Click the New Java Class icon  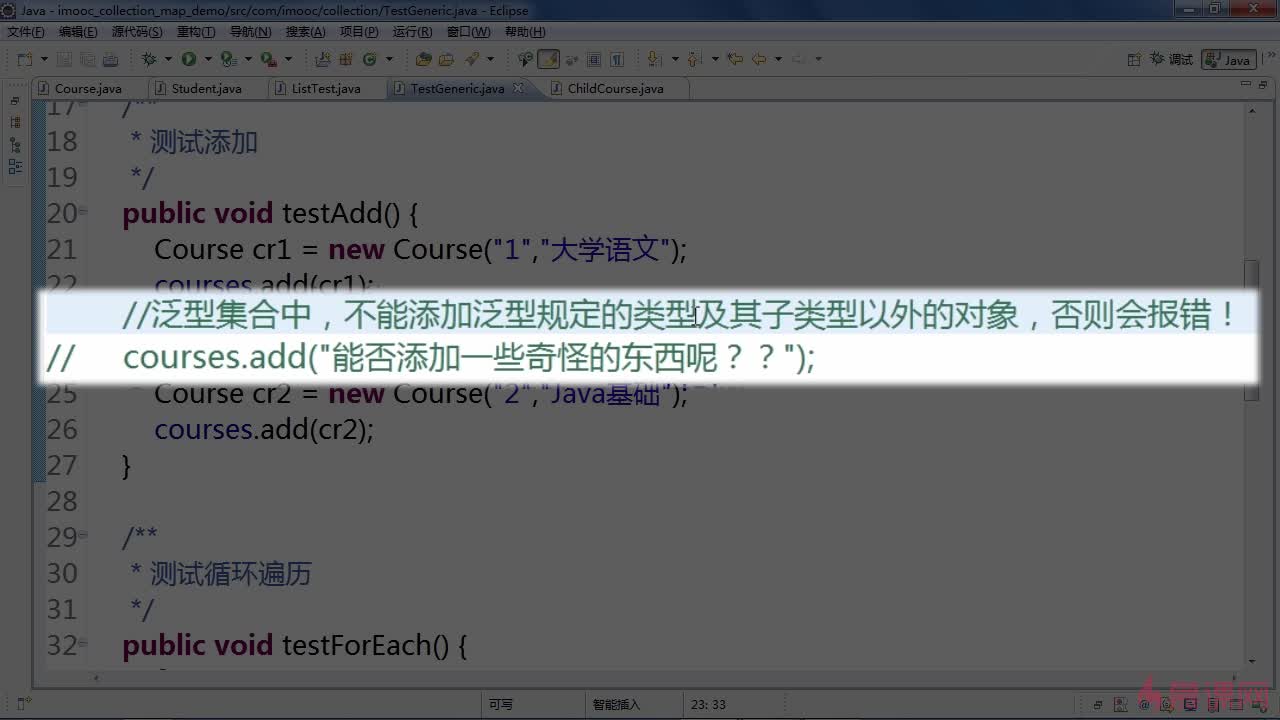tap(369, 59)
